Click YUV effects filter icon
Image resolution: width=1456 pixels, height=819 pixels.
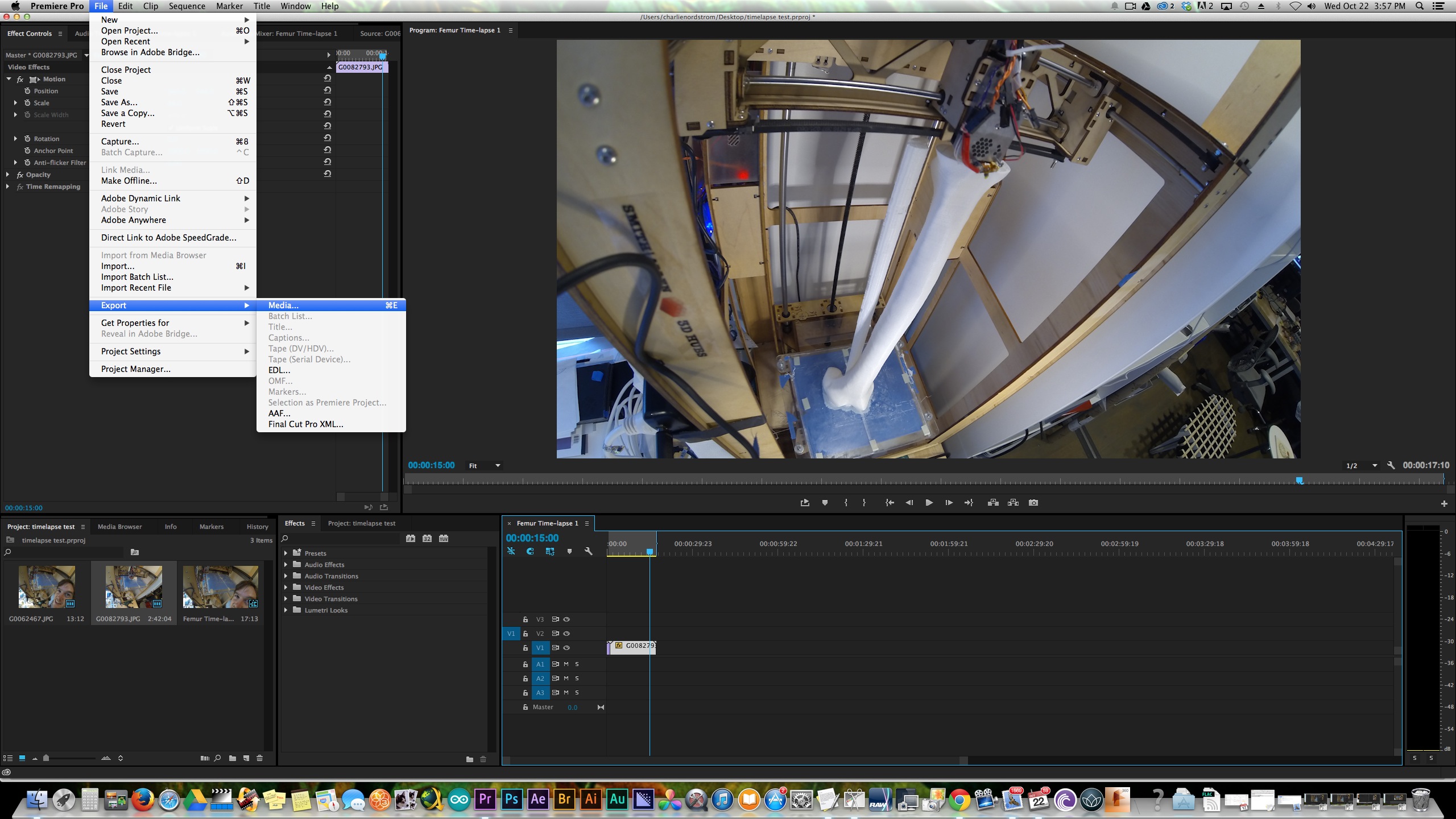click(x=444, y=538)
